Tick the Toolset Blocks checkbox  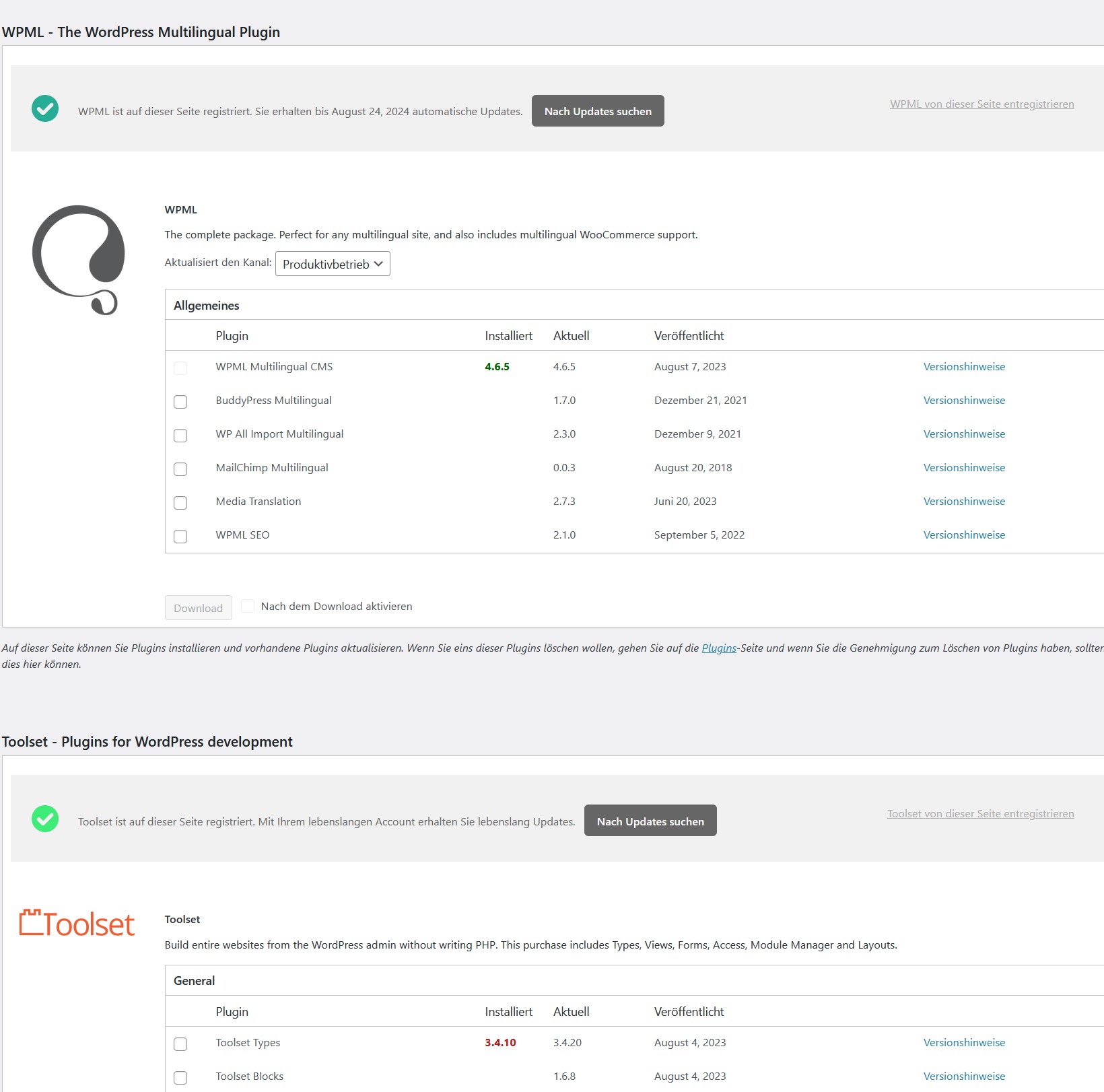click(x=180, y=1078)
